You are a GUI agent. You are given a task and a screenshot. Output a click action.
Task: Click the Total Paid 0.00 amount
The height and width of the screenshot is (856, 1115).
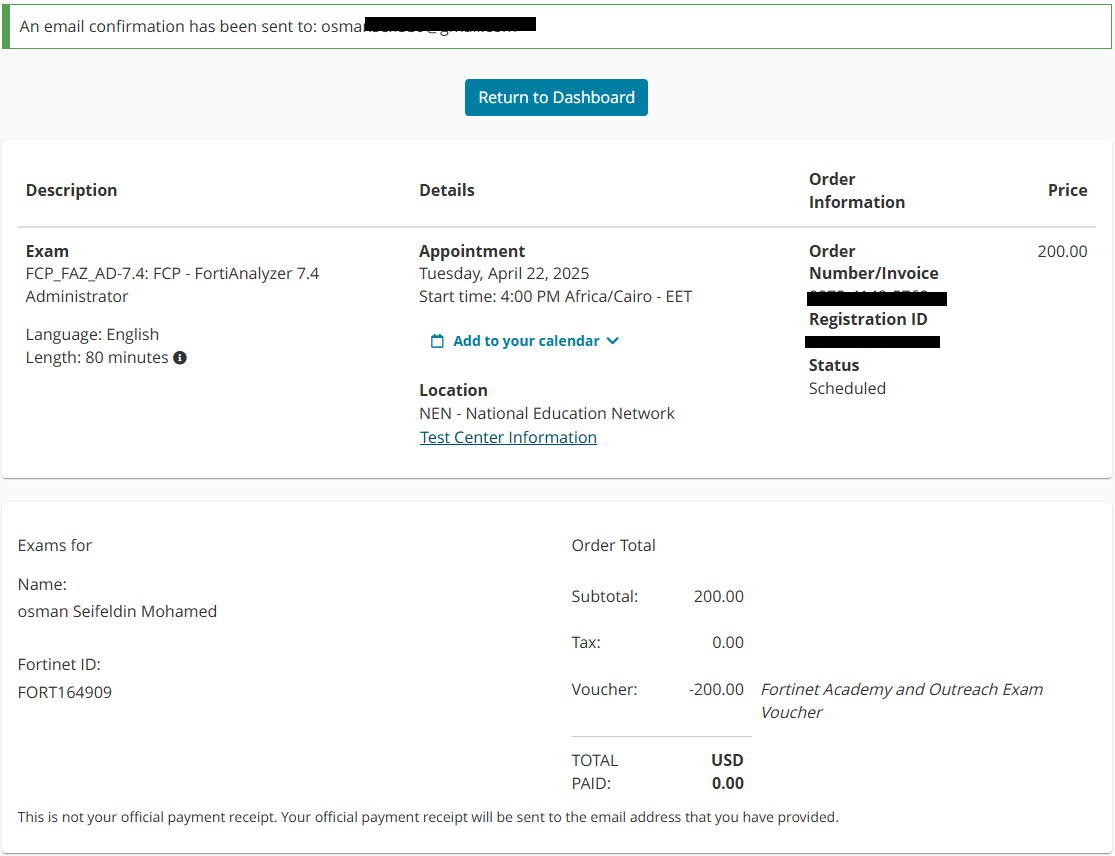tap(727, 784)
